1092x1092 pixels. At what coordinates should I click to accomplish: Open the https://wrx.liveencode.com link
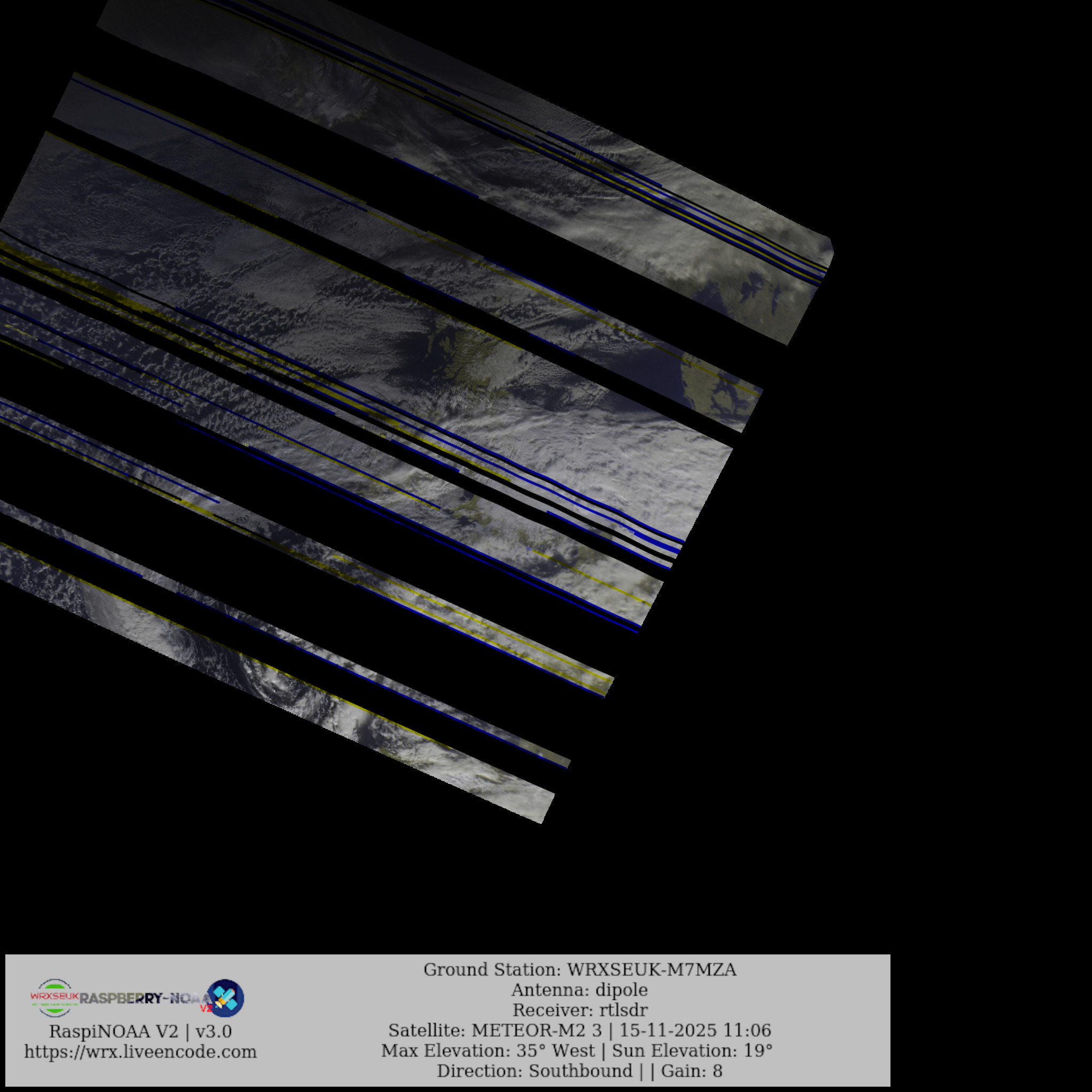(x=140, y=1052)
